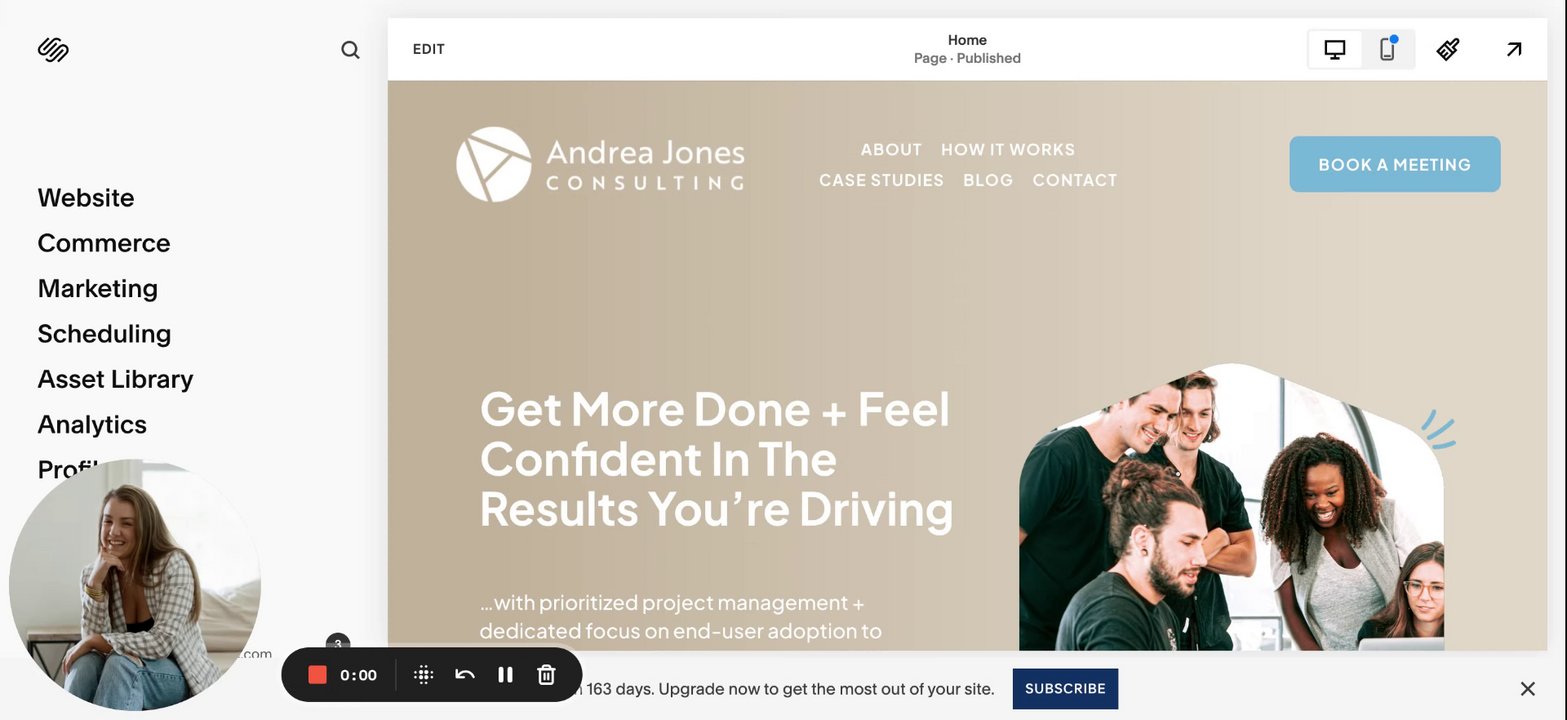Open the Website menu

click(86, 198)
